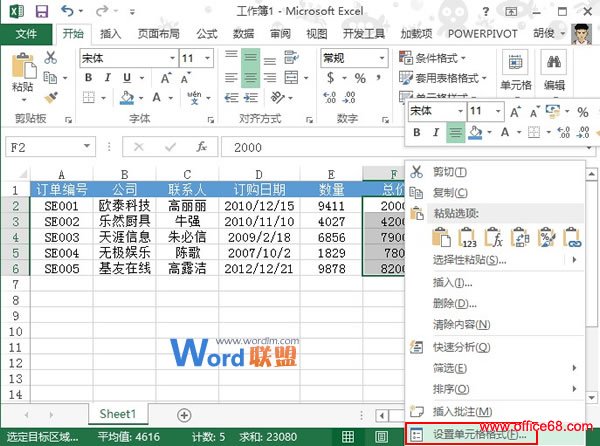Toggle Center align in floating mini toolbar
This screenshot has width=600, height=446.
pyautogui.click(x=455, y=132)
